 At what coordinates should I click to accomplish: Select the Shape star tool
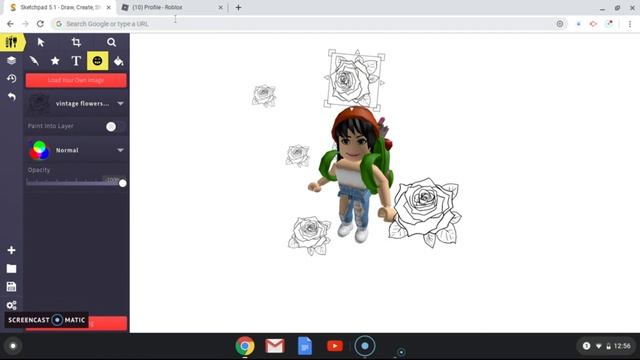tap(55, 61)
